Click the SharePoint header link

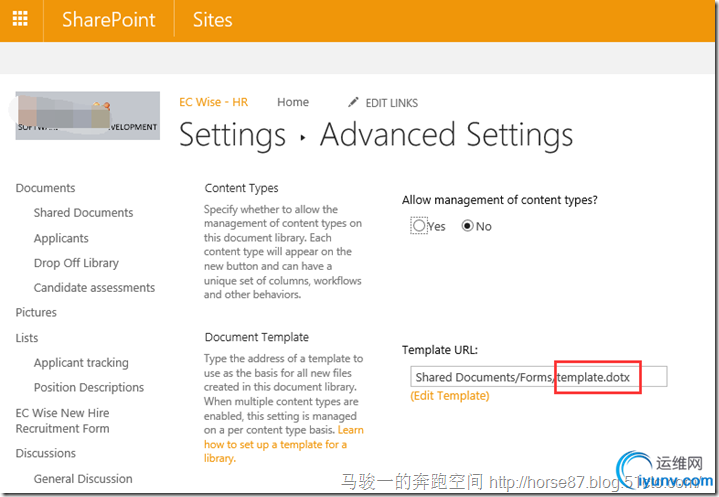point(109,20)
